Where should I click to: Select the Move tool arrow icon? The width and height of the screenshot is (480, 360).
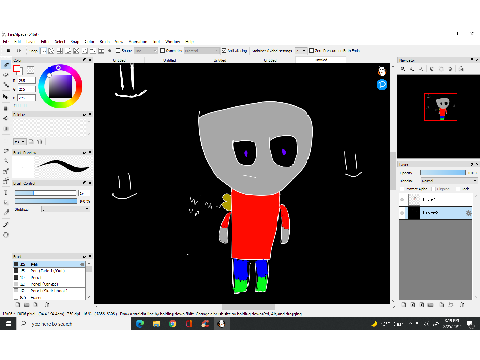coord(6,97)
